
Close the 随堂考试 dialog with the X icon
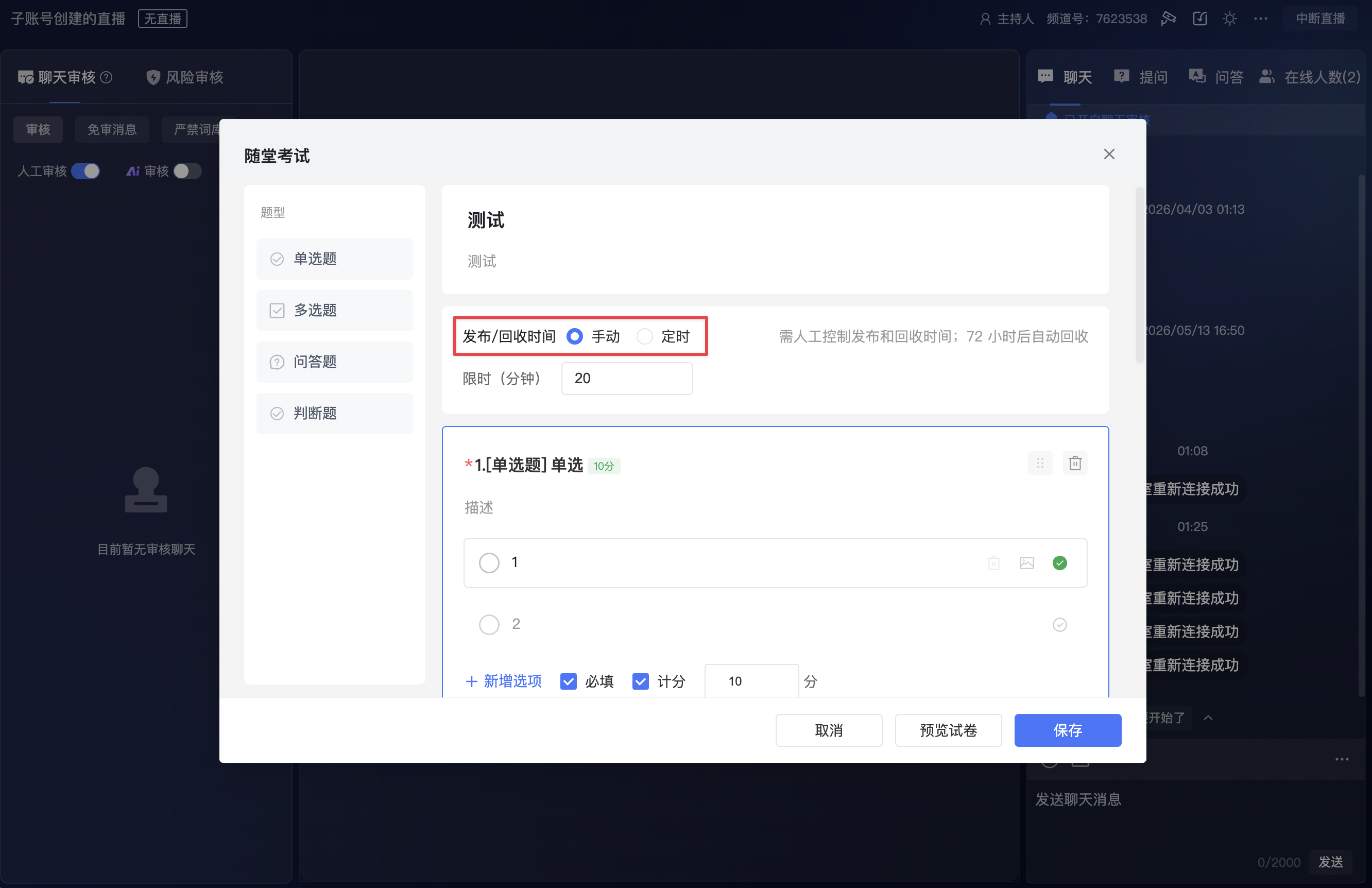(x=1108, y=154)
